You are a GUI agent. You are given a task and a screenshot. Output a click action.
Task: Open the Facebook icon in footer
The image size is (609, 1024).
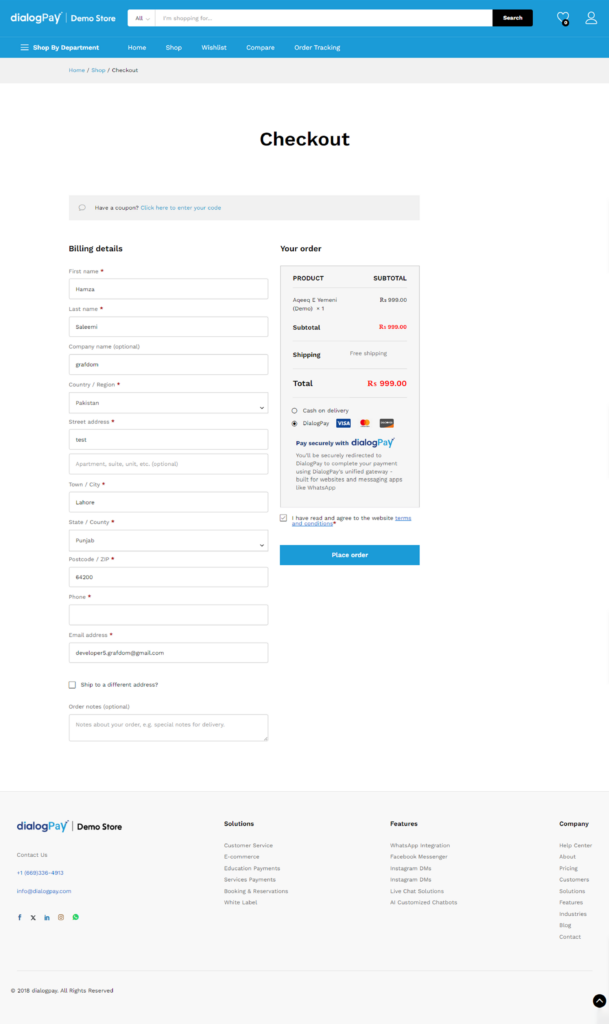(x=19, y=917)
